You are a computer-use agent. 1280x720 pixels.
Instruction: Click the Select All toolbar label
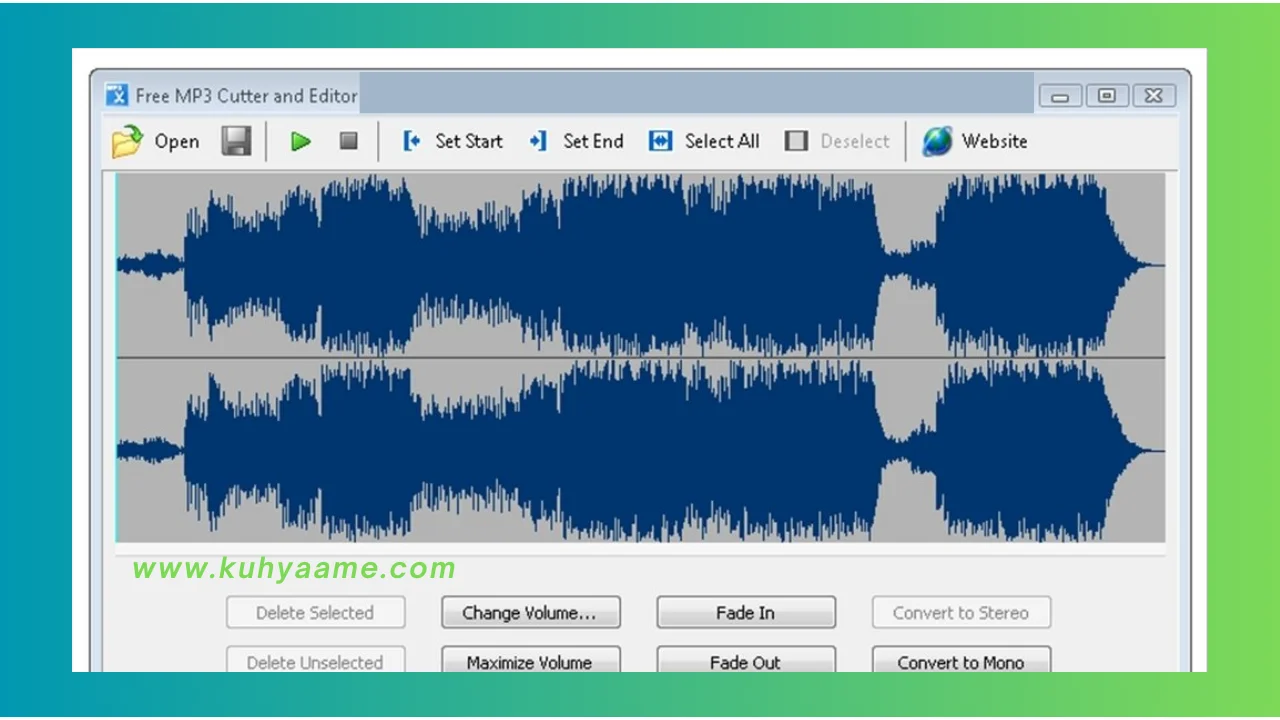tap(722, 141)
